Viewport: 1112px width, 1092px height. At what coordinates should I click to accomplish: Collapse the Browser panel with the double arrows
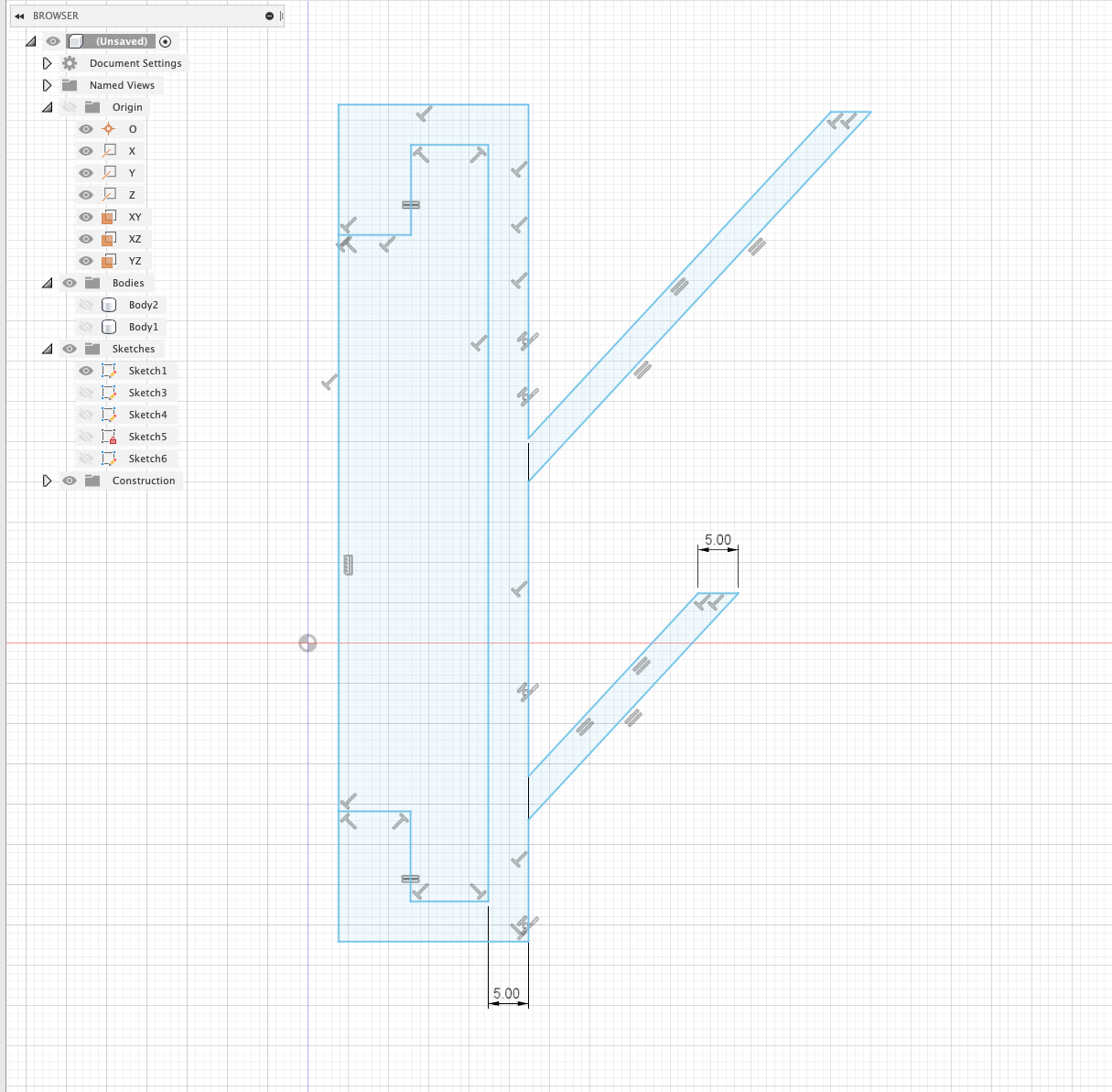pos(21,16)
